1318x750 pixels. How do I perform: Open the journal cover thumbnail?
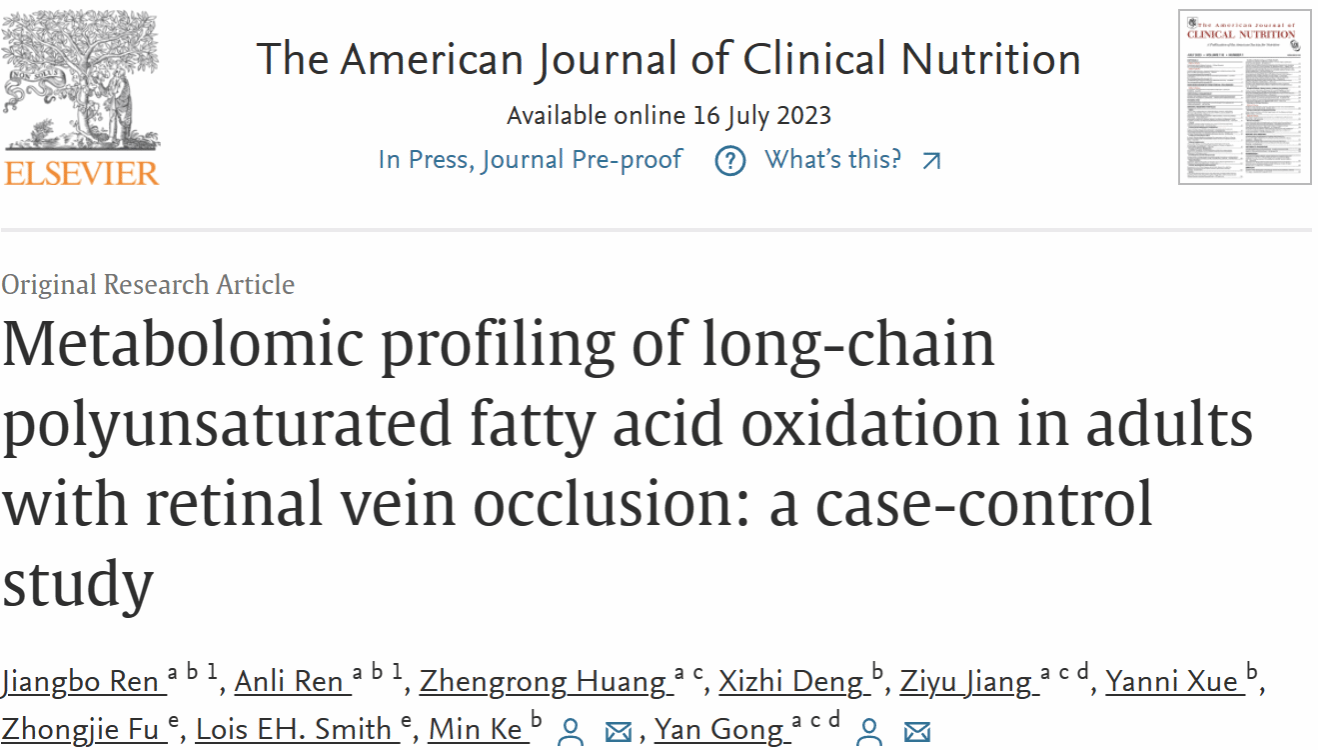click(x=1244, y=97)
